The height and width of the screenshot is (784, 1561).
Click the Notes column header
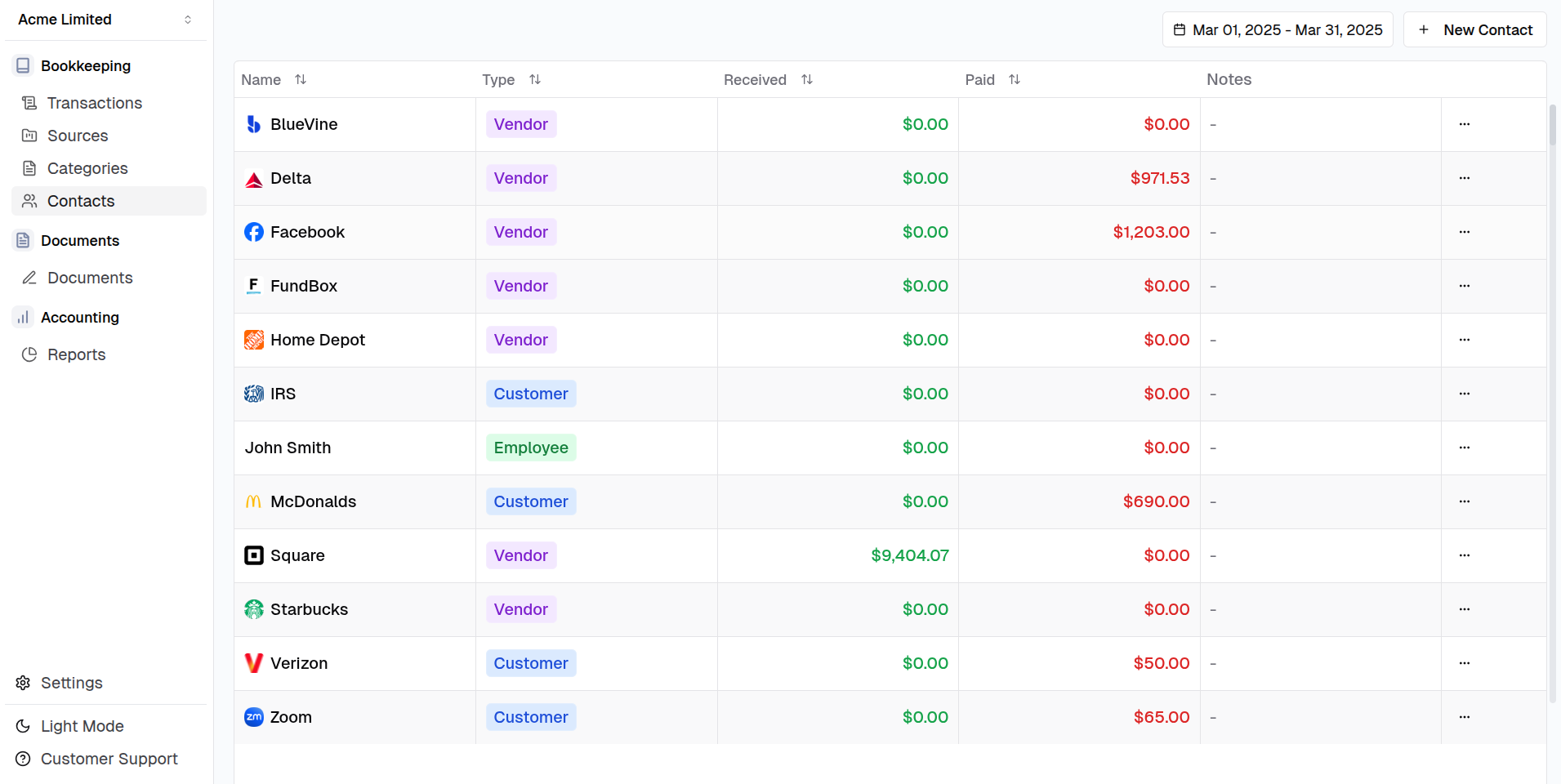[1229, 79]
